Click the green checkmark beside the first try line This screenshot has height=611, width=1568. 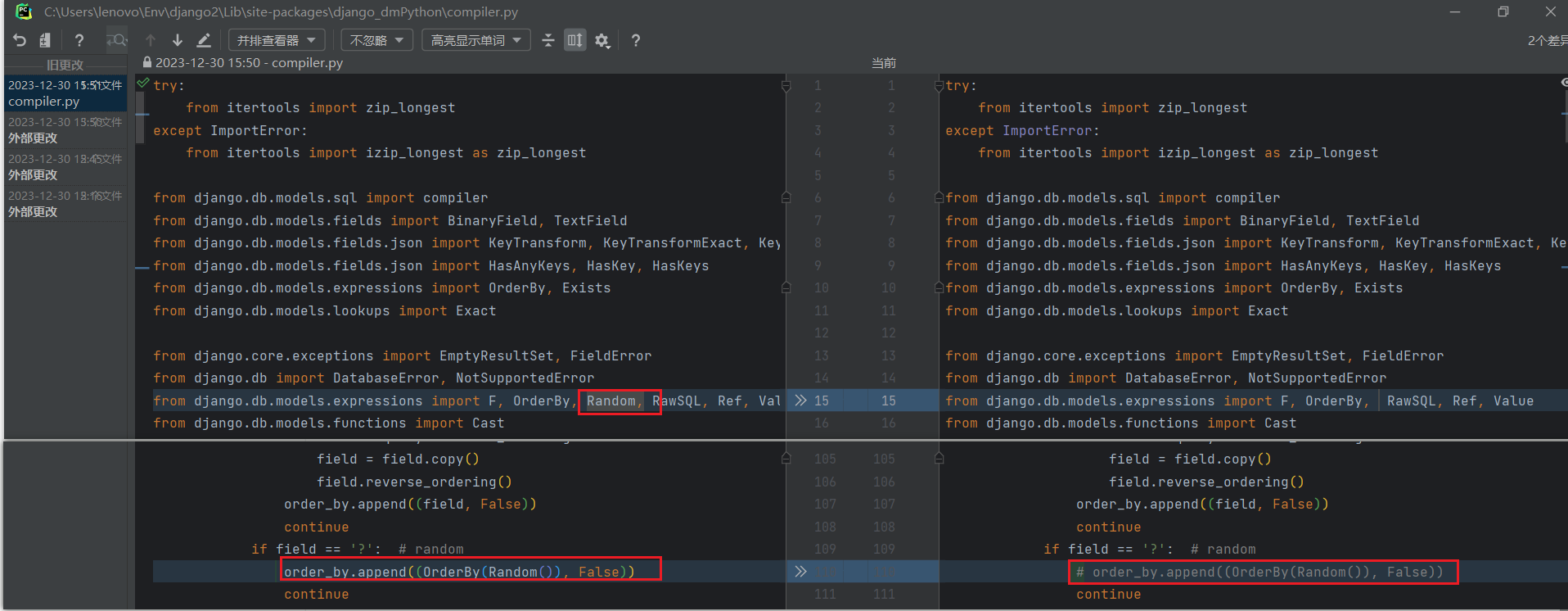(143, 83)
